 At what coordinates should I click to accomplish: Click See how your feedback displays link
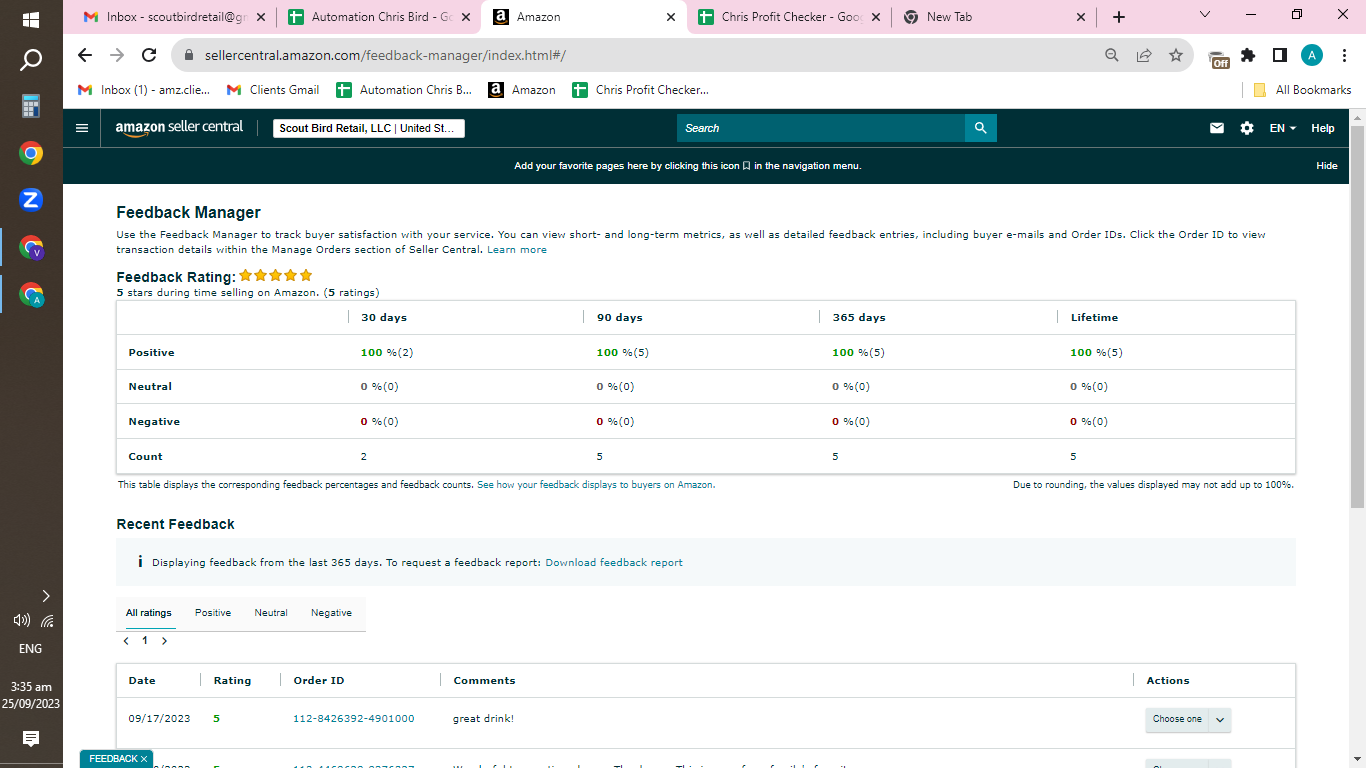(596, 485)
